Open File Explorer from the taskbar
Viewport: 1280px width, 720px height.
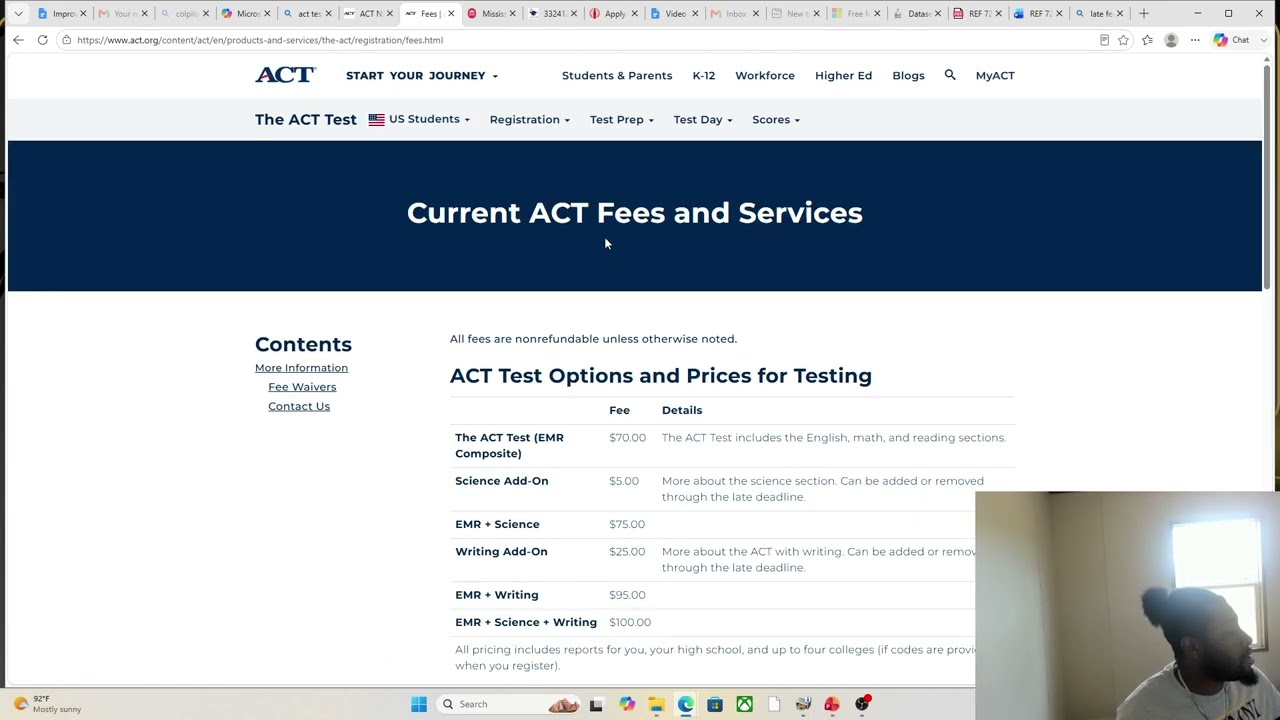[x=656, y=704]
